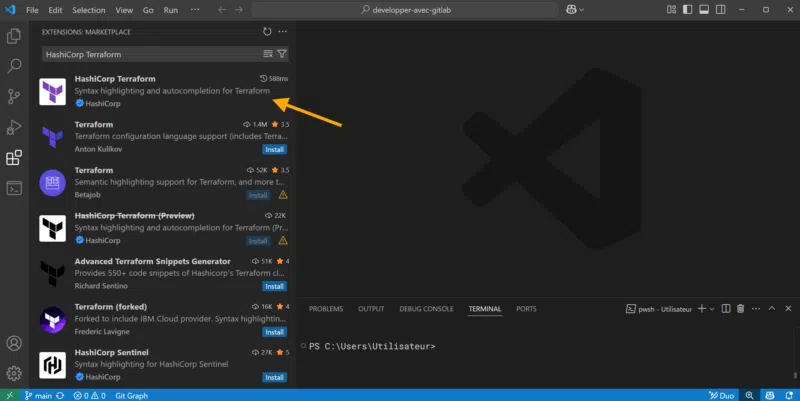Open errors and warnings in status bar
The image size is (800, 401).
point(89,395)
